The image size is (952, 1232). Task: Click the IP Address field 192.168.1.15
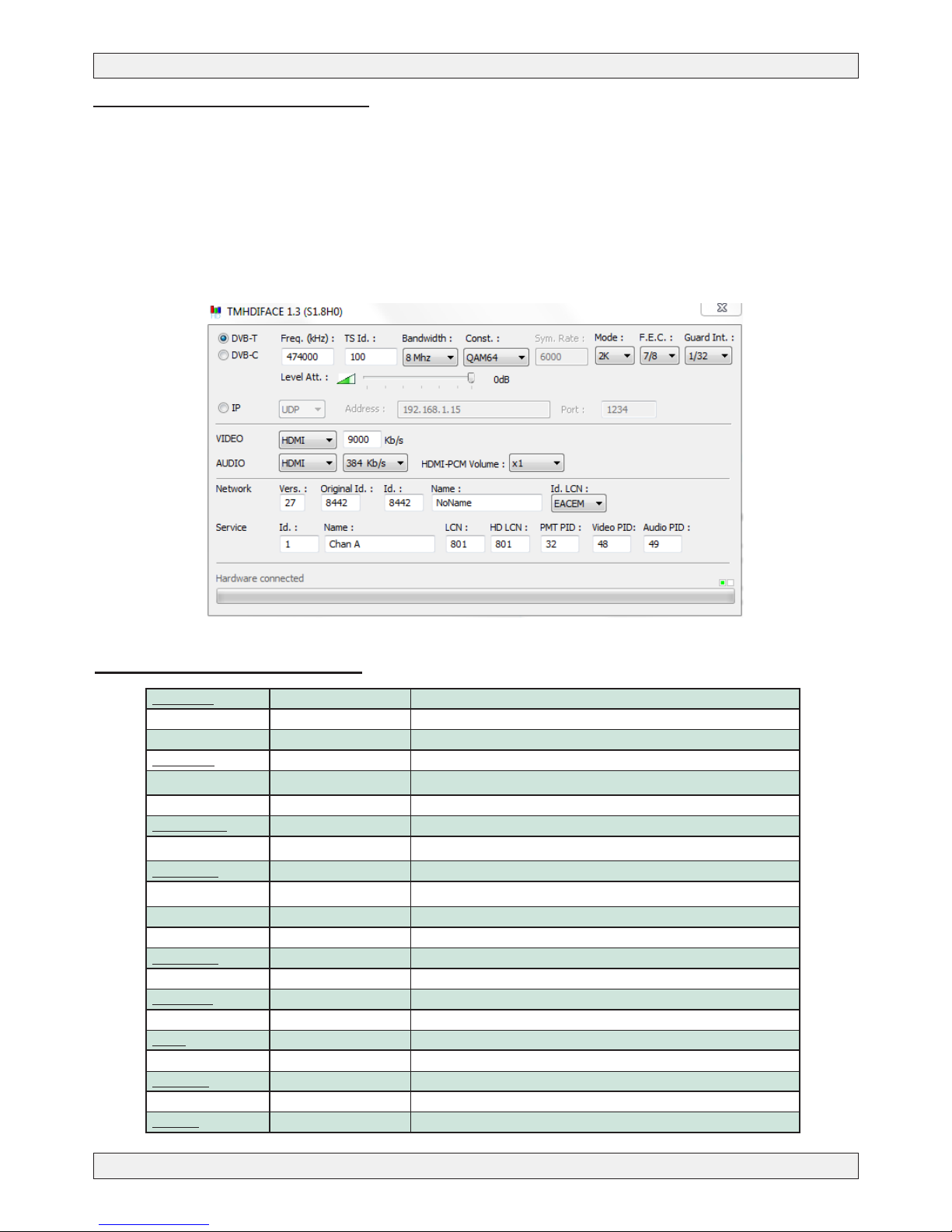point(473,410)
